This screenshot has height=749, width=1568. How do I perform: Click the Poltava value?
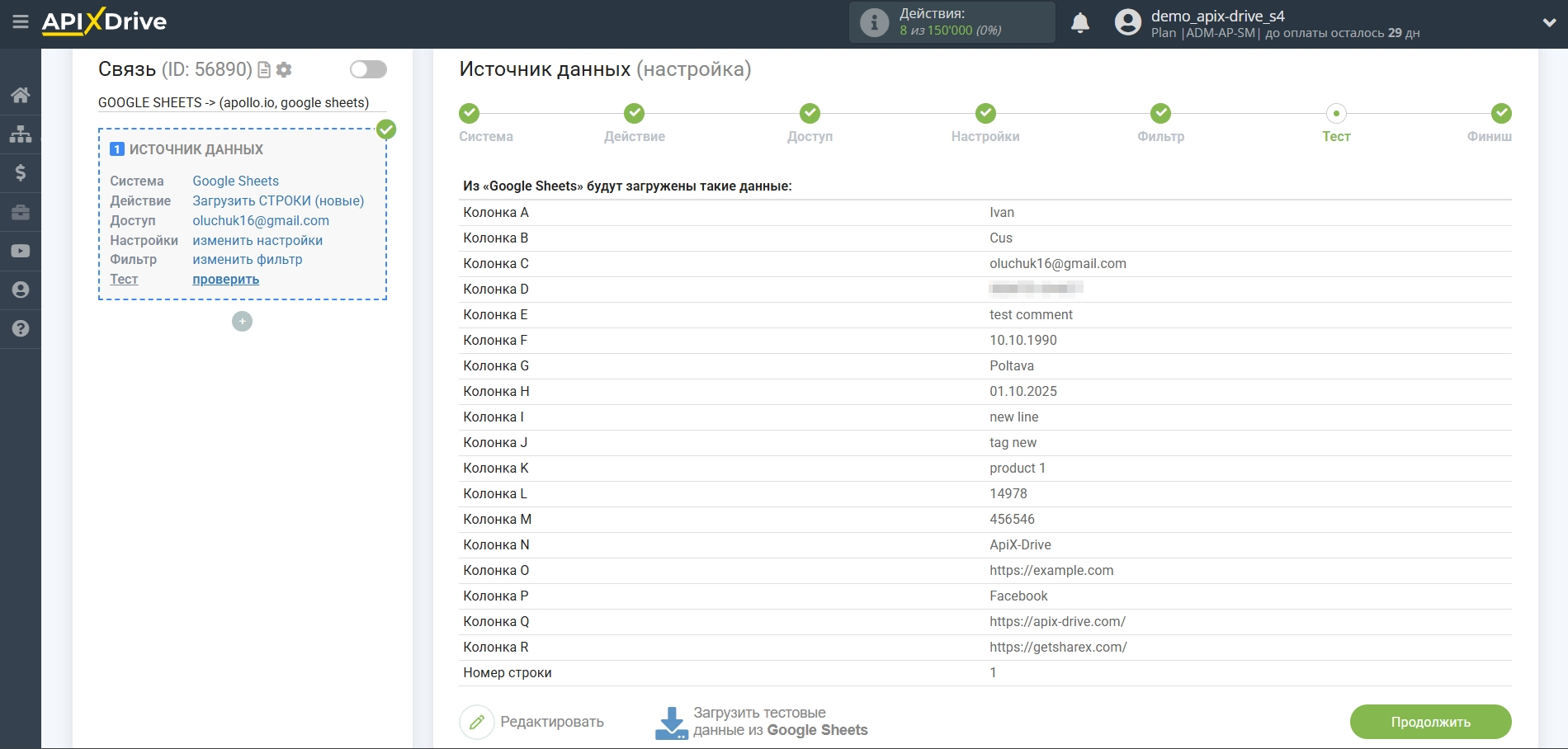coord(1012,365)
